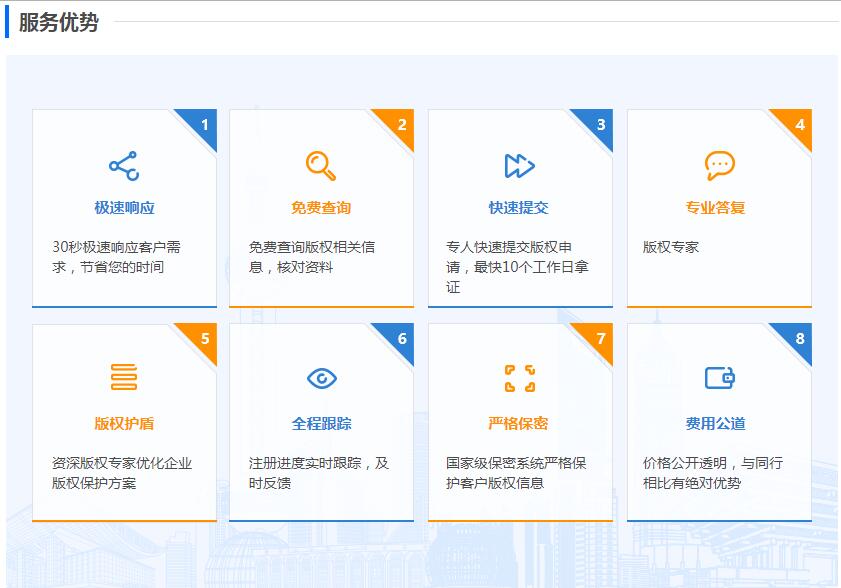Click the blue corner badge numbered 1

203,124
